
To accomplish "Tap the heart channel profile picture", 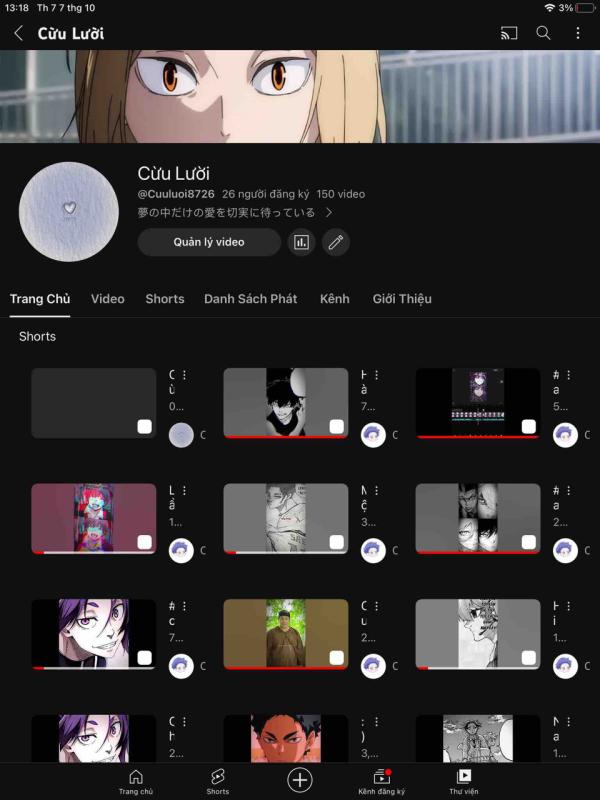I will [x=69, y=212].
